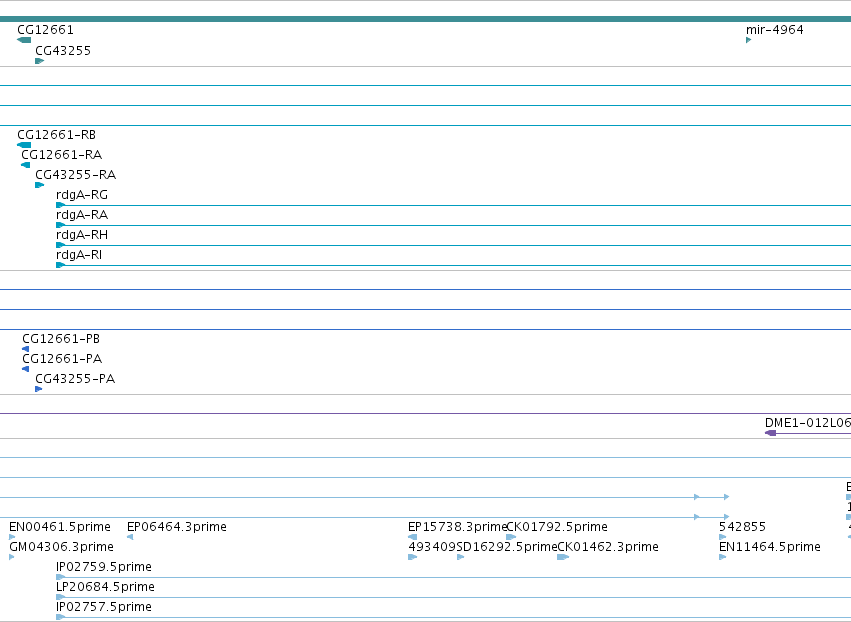Click the CG43255 gene label

(63, 51)
